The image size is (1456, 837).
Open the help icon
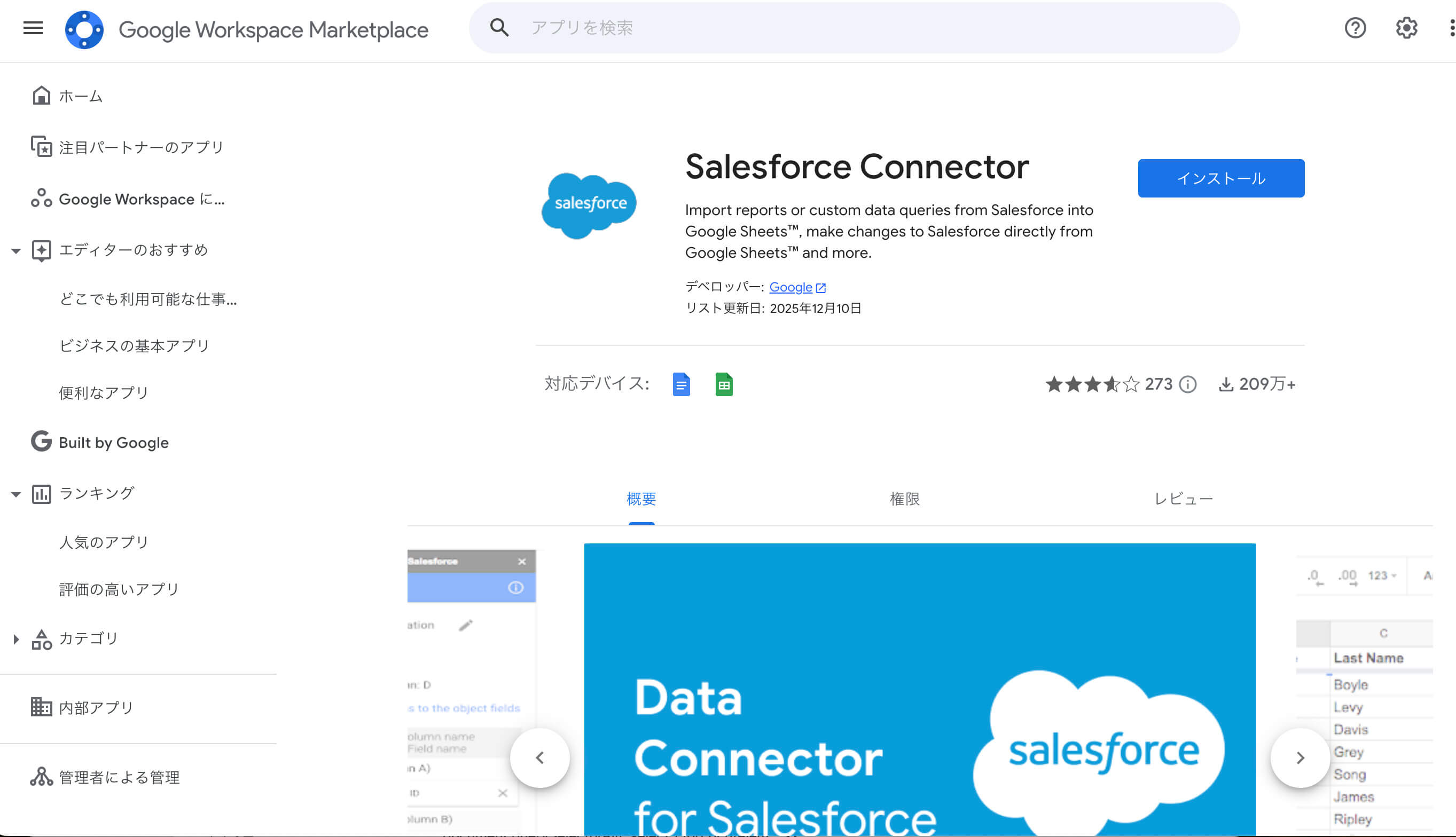pos(1356,28)
